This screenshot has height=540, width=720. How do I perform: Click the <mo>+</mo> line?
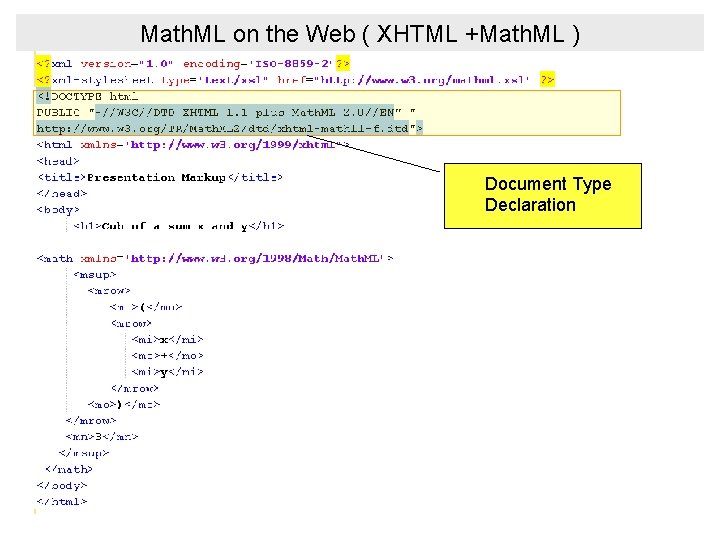click(x=167, y=355)
